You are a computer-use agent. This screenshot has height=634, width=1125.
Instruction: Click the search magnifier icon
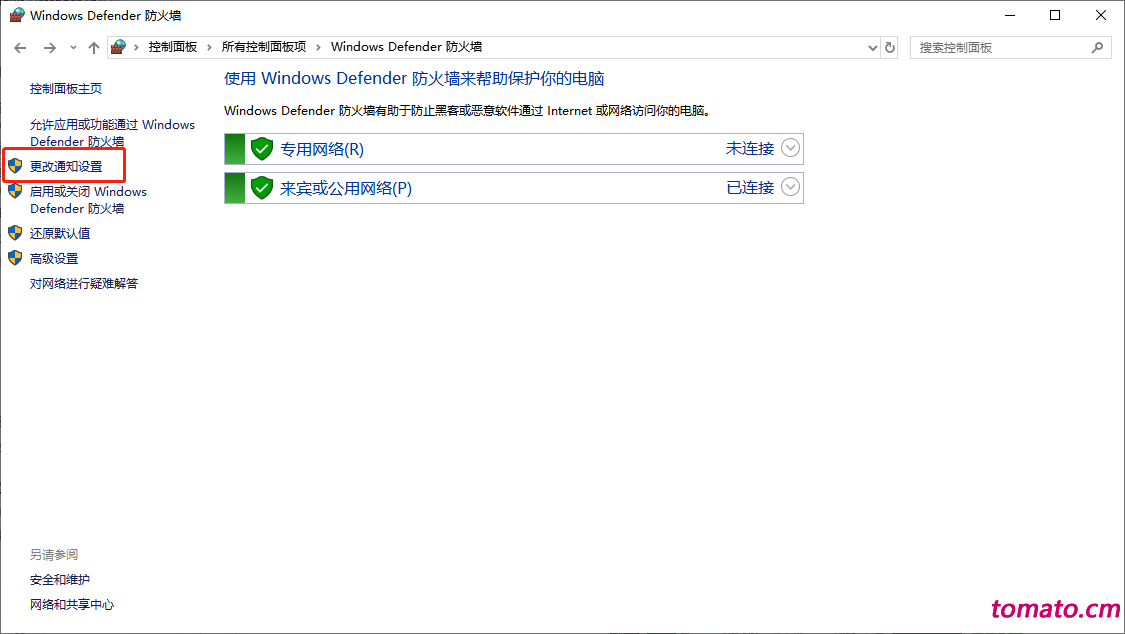click(x=1097, y=48)
